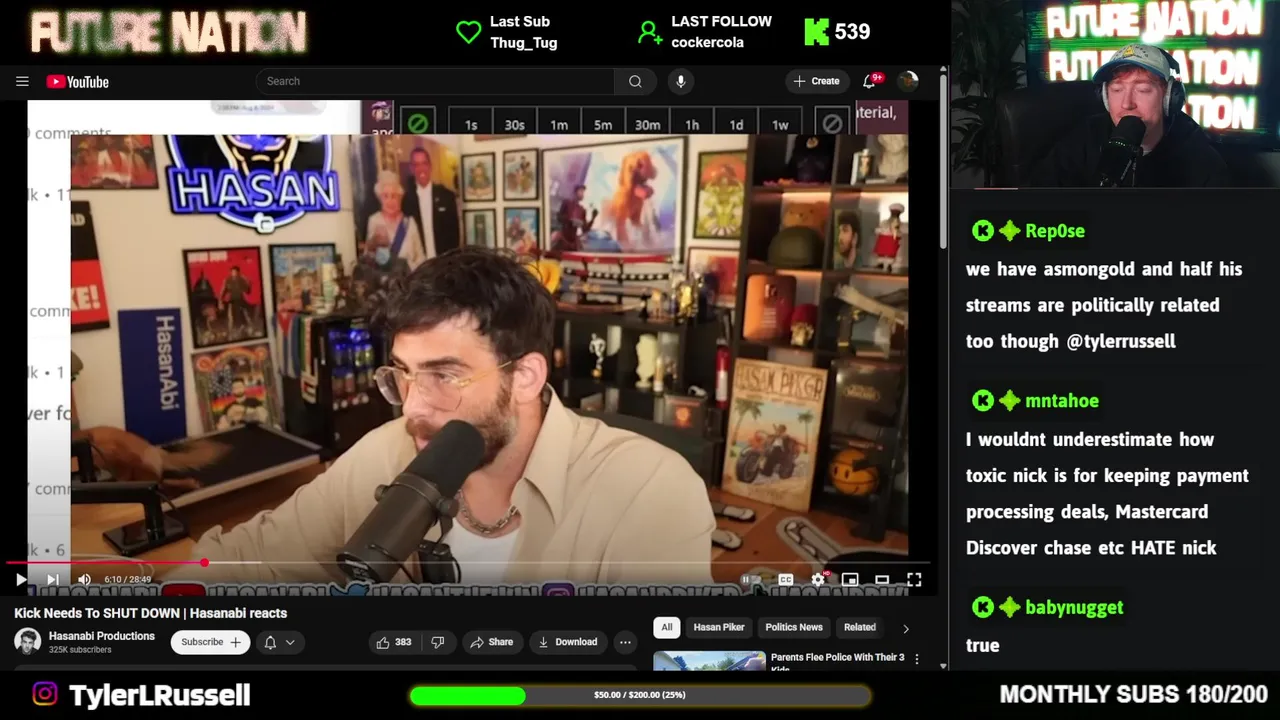Click the Instagram icon in overlay

(44, 694)
